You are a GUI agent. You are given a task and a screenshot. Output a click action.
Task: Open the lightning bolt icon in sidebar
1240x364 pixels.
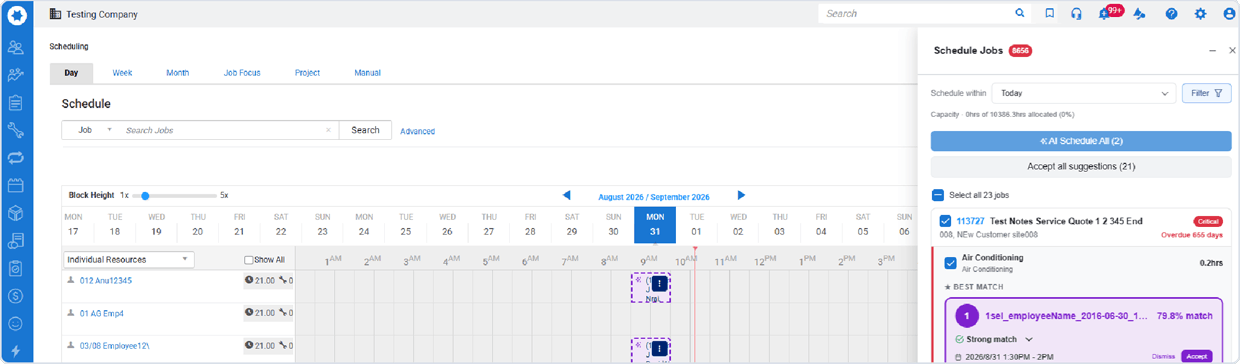(16, 351)
